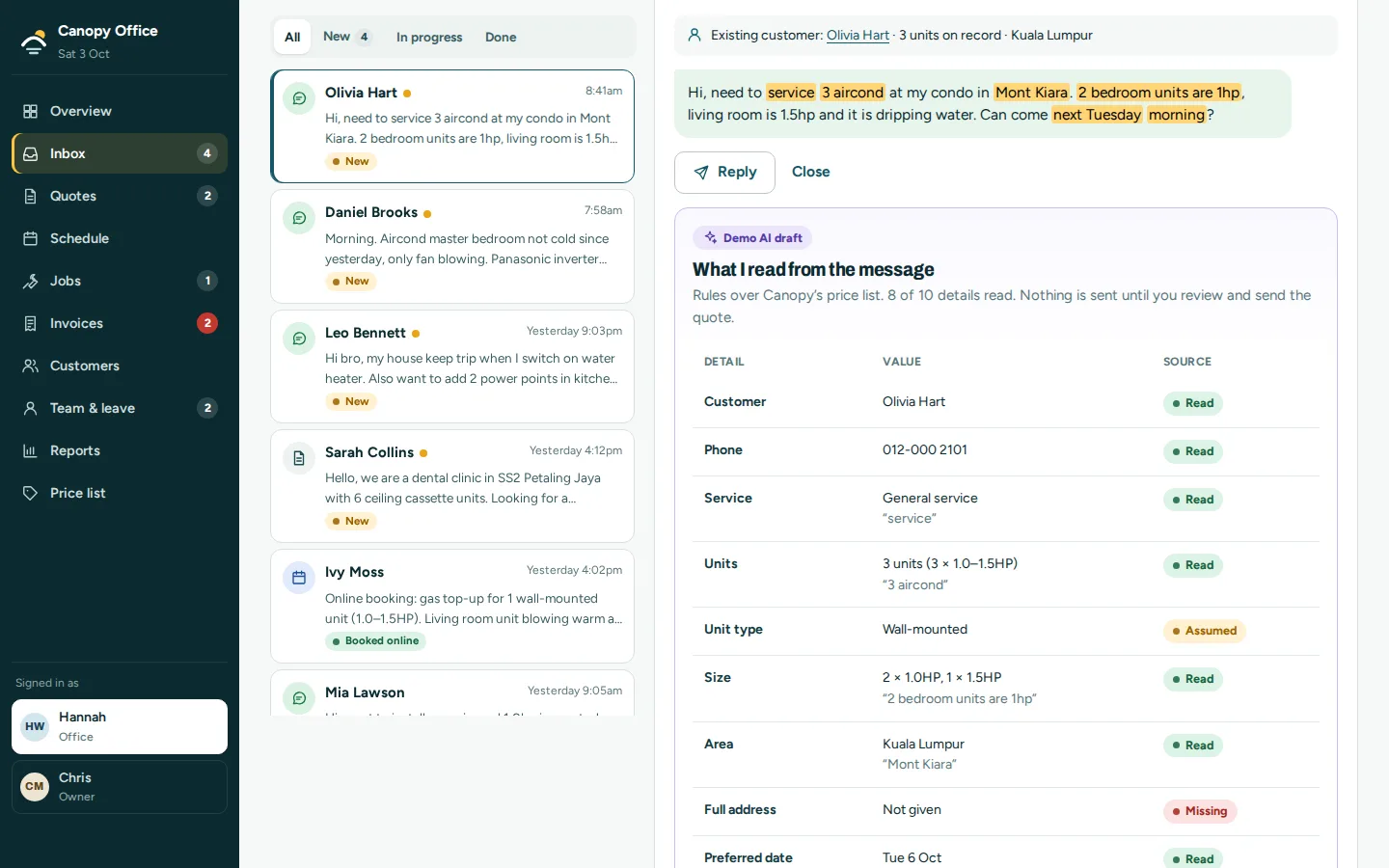The width and height of the screenshot is (1389, 868).
Task: Click the Customers people icon
Action: (31, 366)
